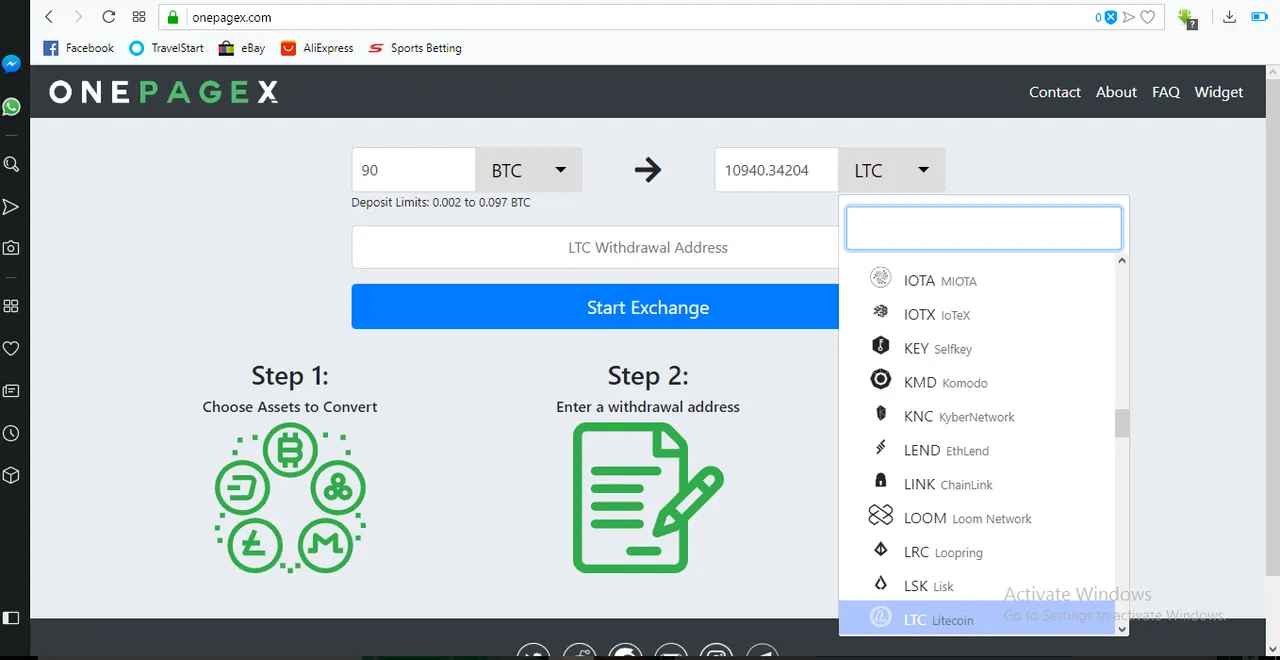Open the AliExpress bookmark

click(317, 48)
